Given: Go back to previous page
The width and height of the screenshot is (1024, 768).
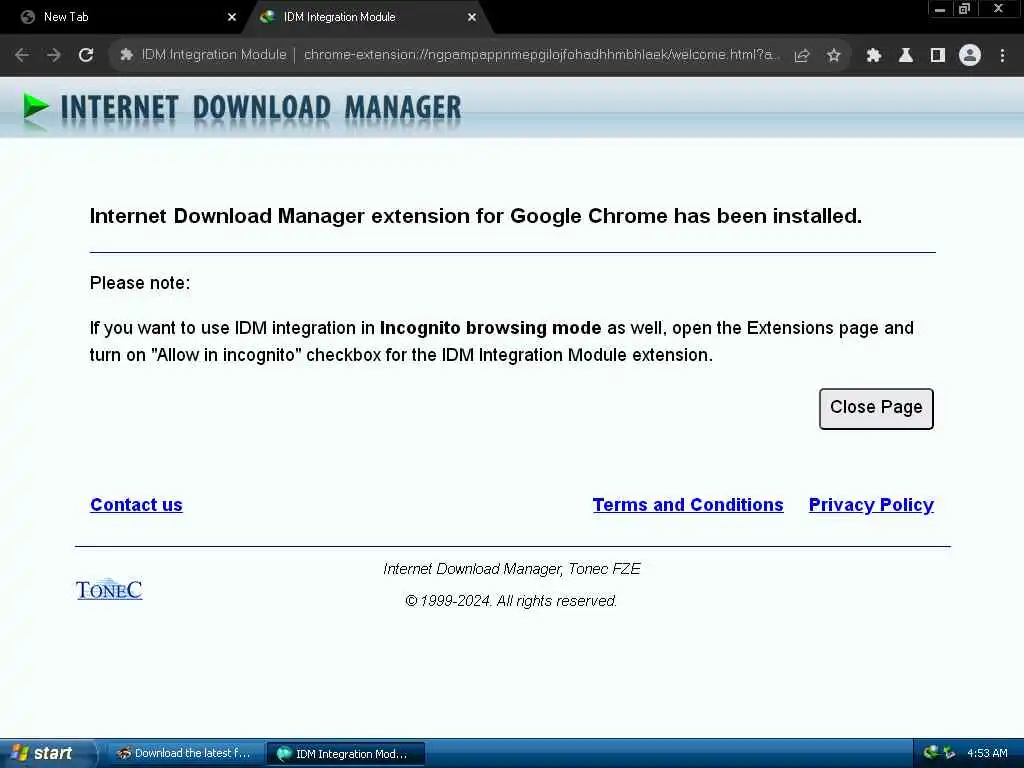Looking at the screenshot, I should [22, 56].
